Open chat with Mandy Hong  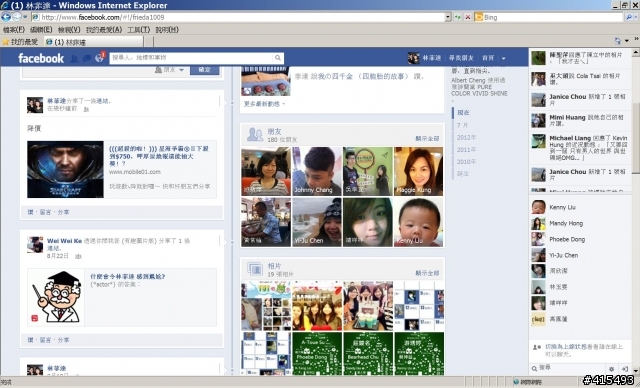[x=580, y=224]
